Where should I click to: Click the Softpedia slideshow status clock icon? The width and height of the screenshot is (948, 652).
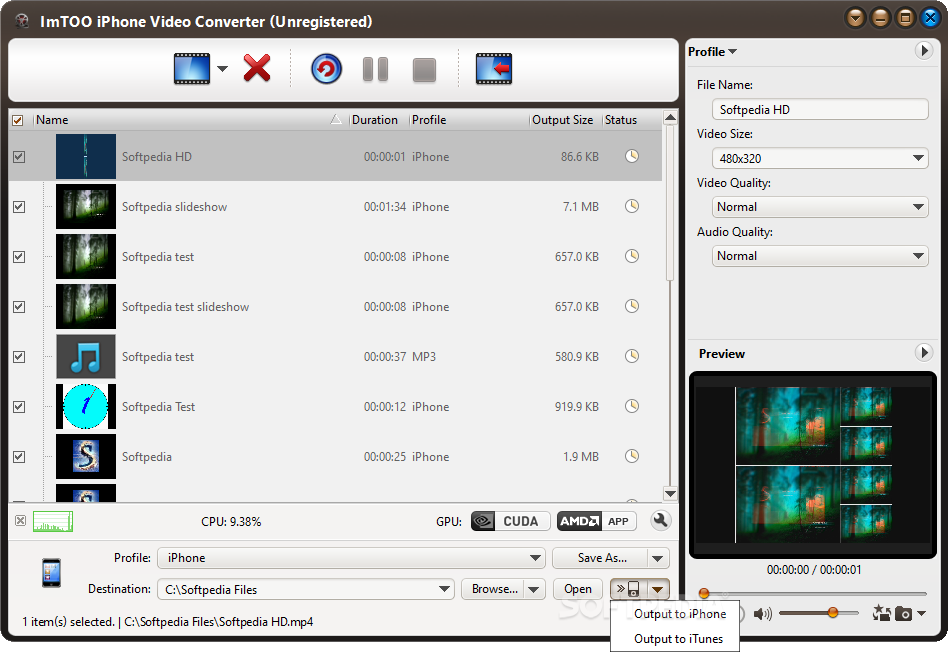[x=632, y=206]
